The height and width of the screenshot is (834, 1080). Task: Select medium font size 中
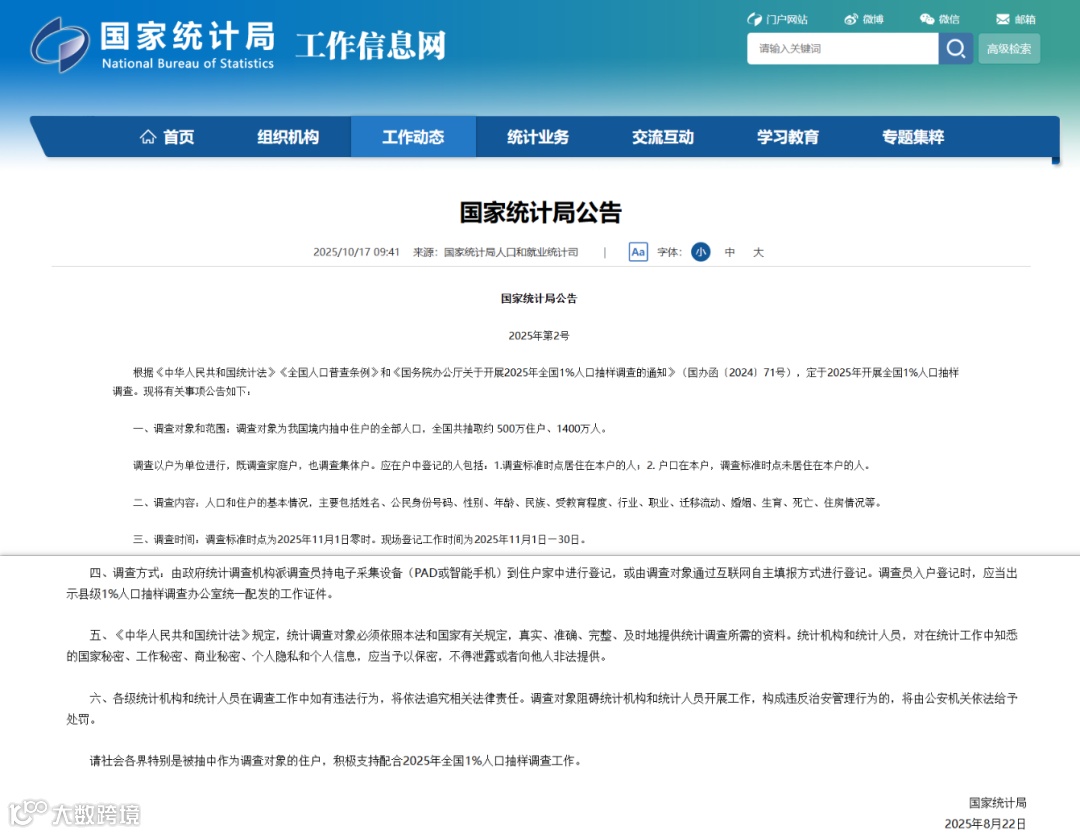(x=729, y=252)
